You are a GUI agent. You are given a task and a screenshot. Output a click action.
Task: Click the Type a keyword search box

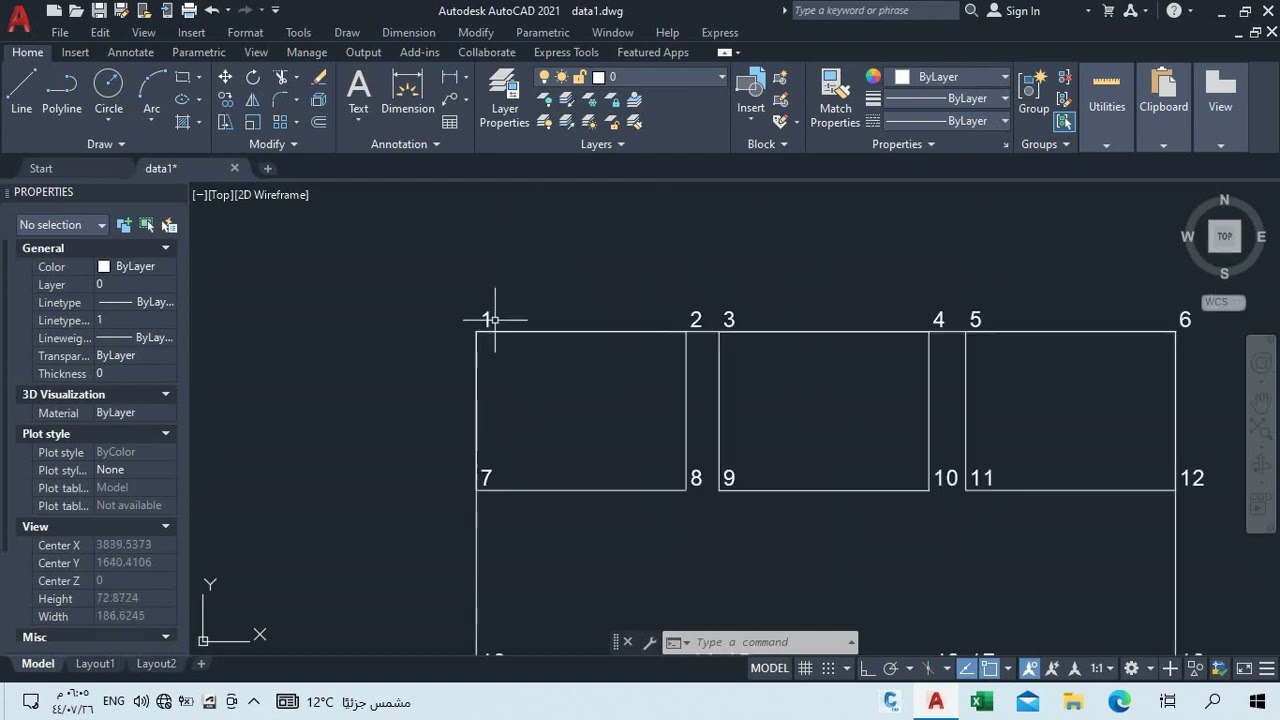(874, 11)
